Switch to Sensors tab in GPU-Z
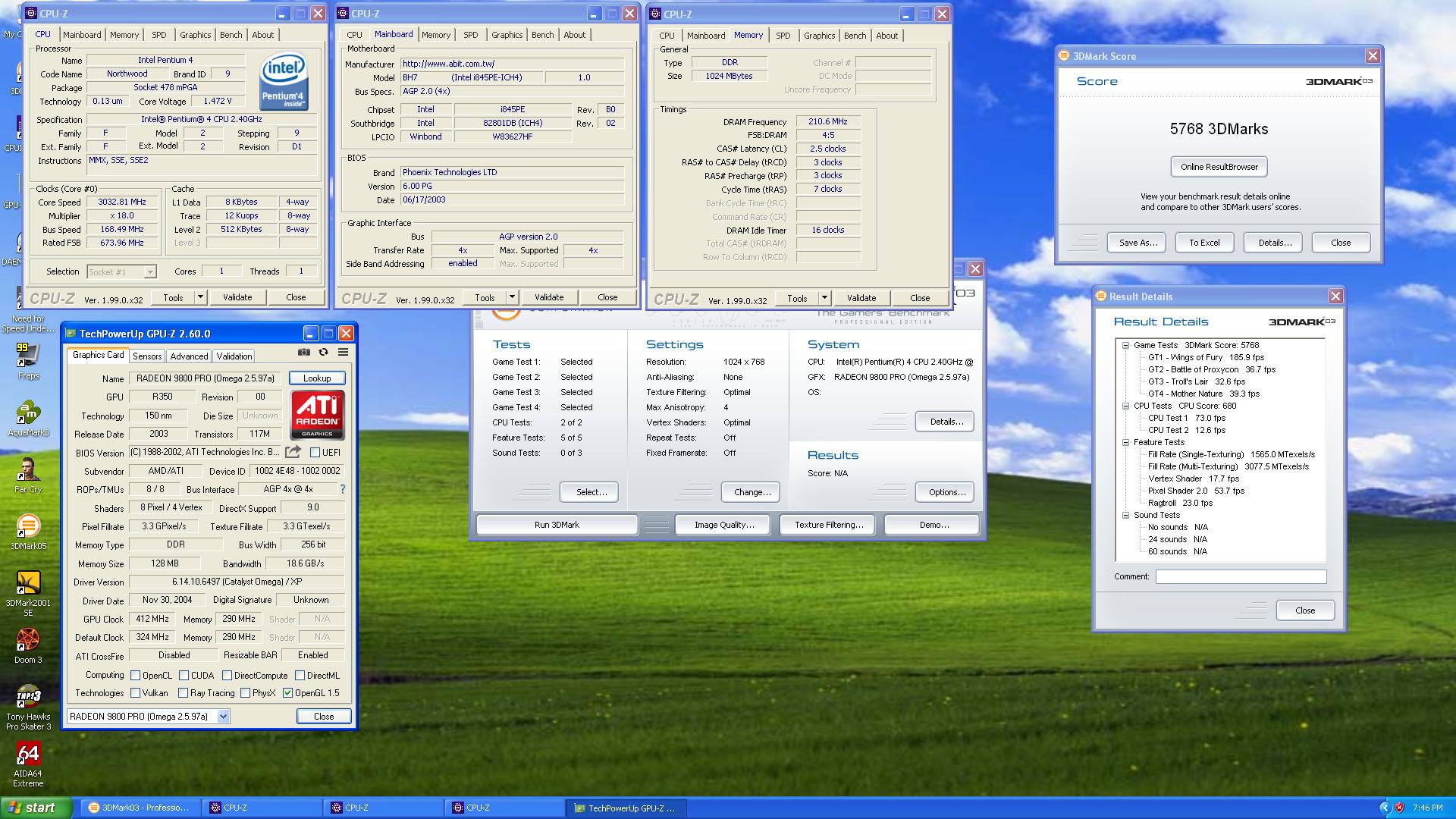This screenshot has width=1456, height=819. (x=147, y=356)
